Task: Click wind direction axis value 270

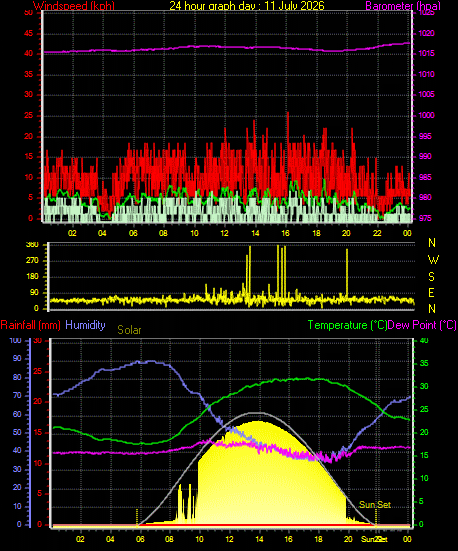Action: (x=32, y=261)
